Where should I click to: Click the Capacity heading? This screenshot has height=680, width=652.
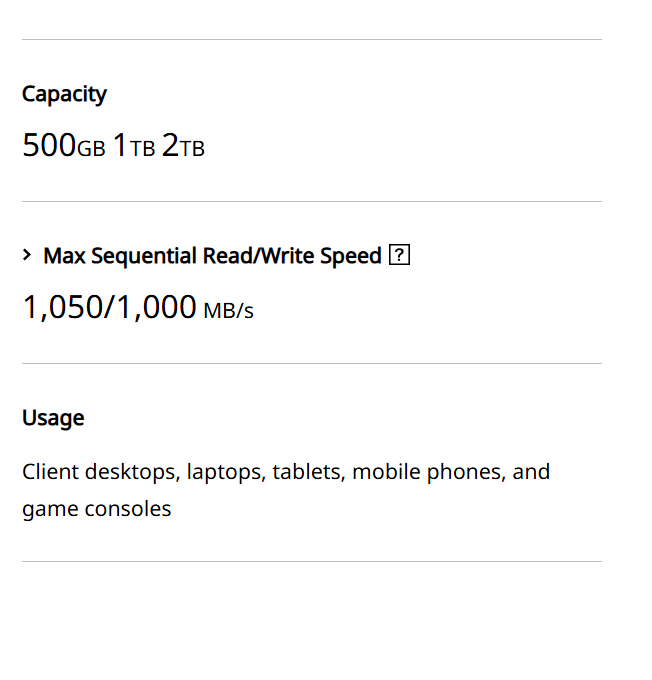coord(64,94)
